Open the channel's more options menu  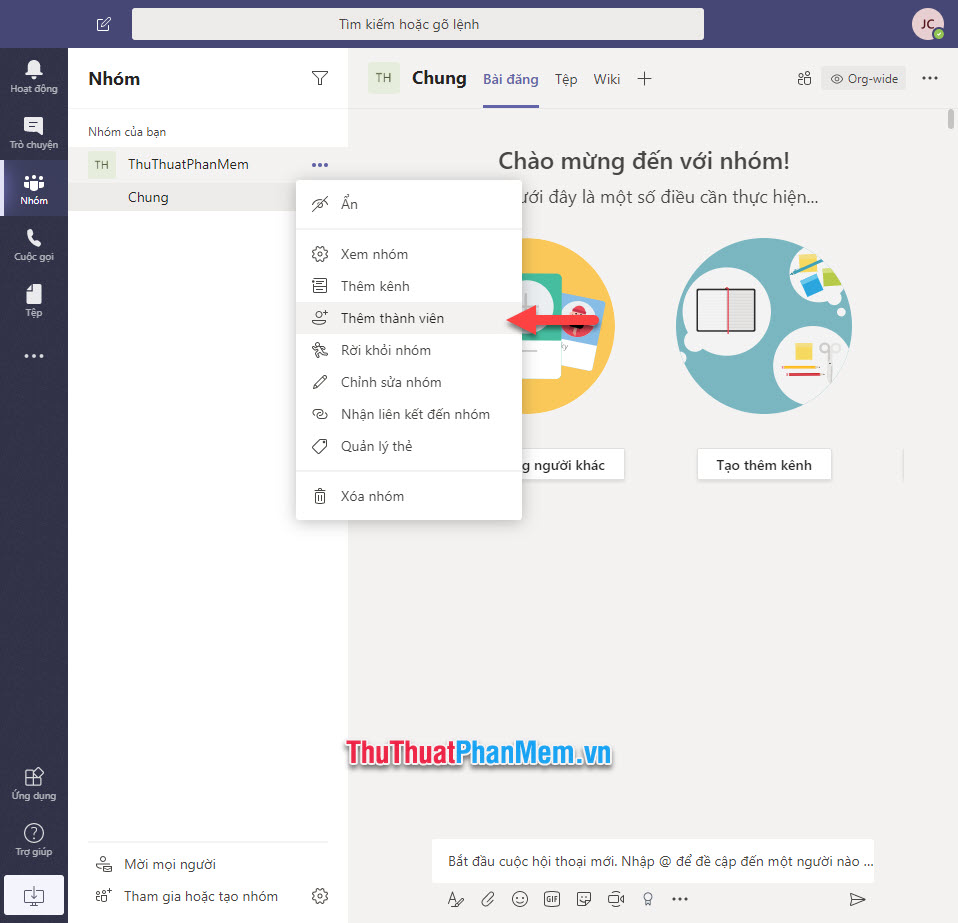tap(930, 77)
